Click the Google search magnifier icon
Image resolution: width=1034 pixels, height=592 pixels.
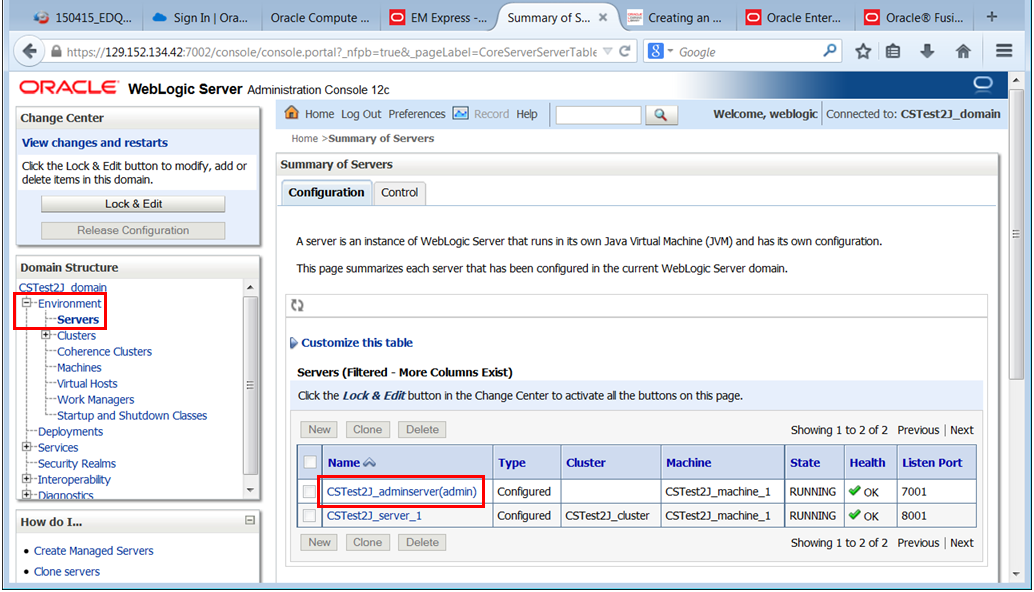830,51
